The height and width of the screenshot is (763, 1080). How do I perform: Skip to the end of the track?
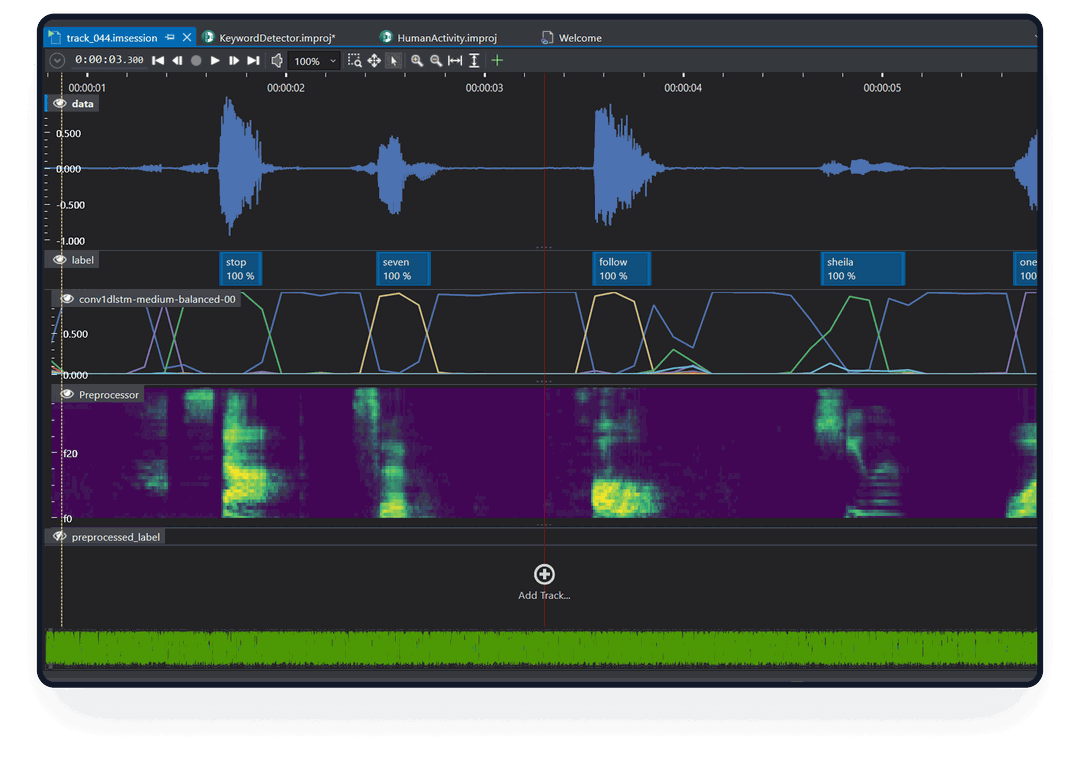pos(253,61)
